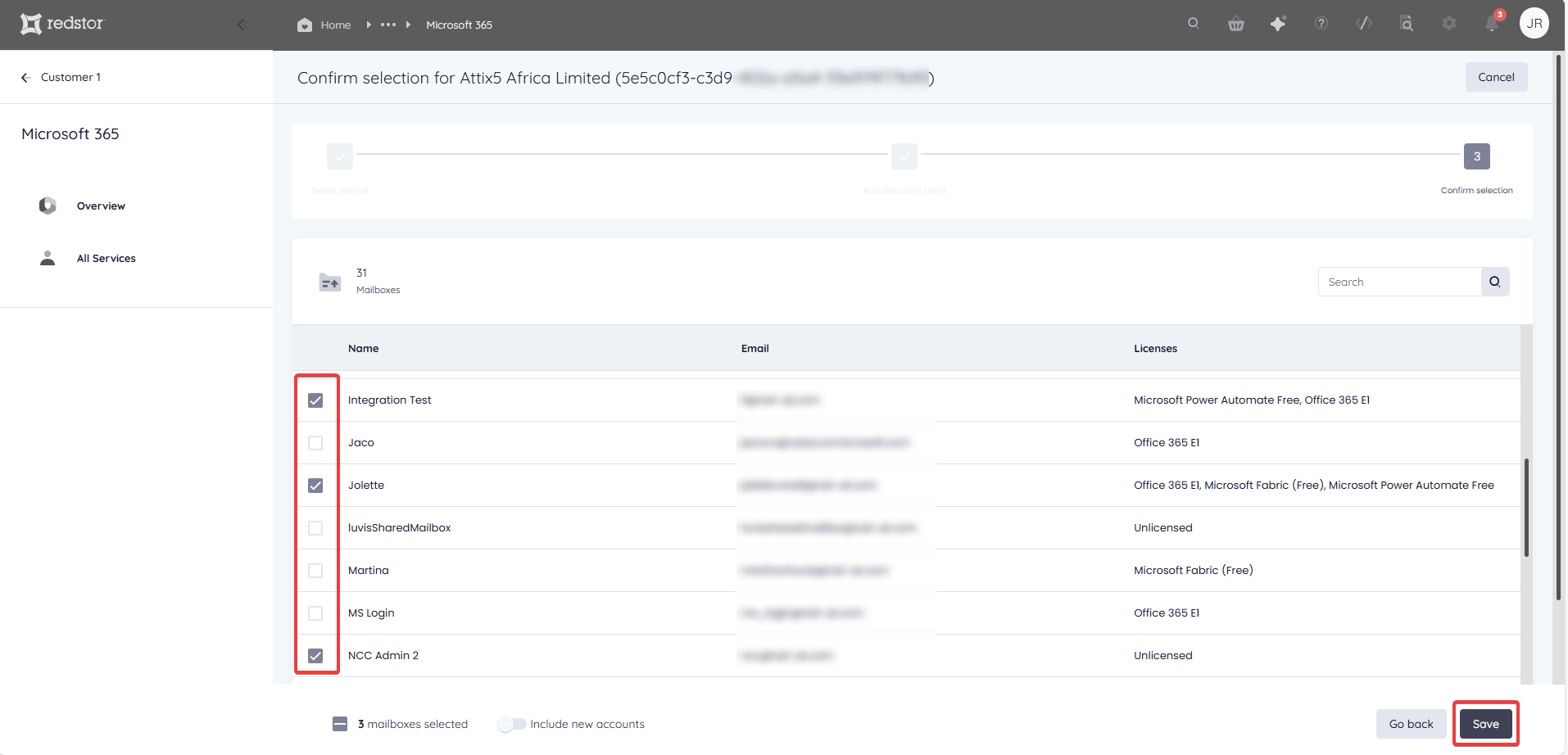Open the help question mark icon
Viewport: 1568px width, 755px height.
coord(1321,24)
